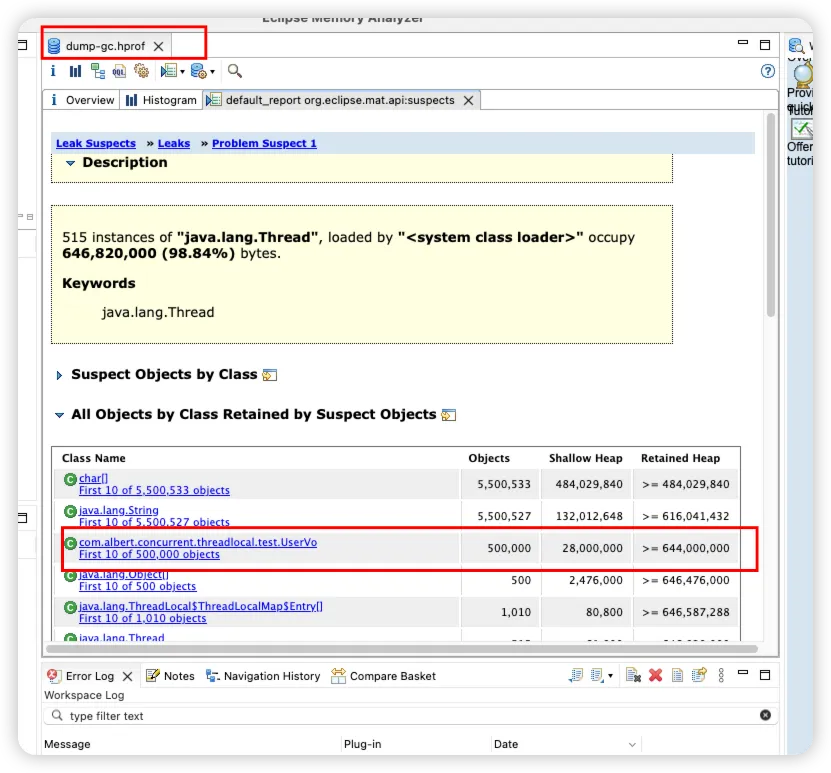This screenshot has height=773, width=831.
Task: Close the default_report suspects tab
Action: (467, 100)
